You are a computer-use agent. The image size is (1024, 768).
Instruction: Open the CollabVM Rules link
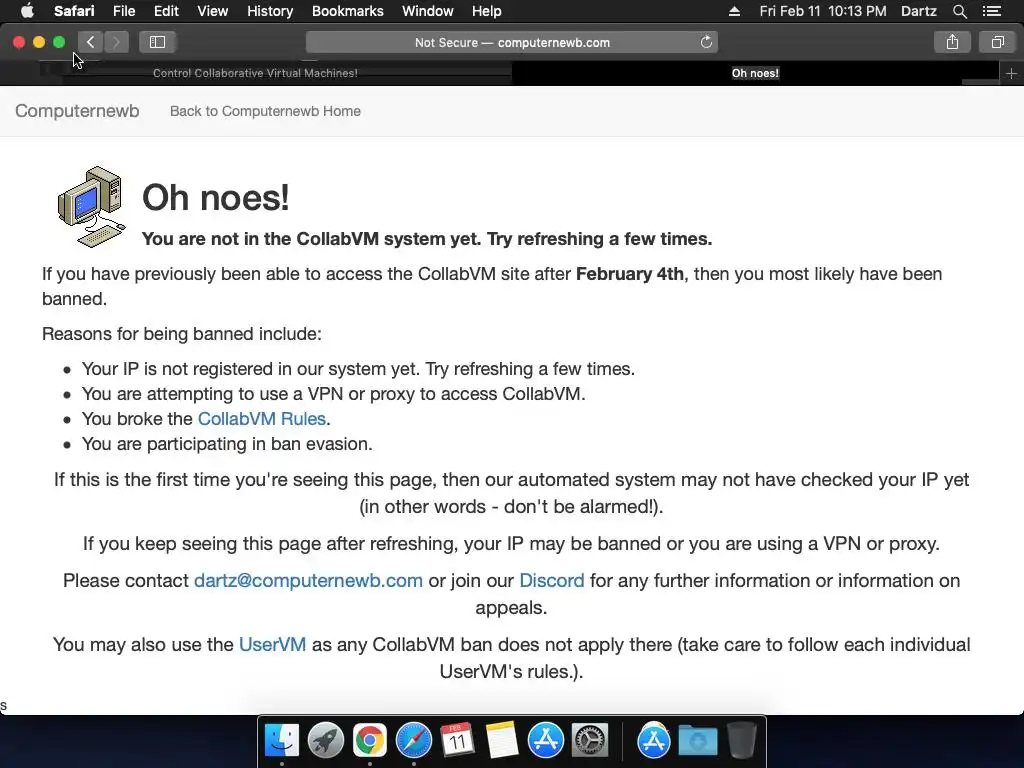tap(262, 419)
